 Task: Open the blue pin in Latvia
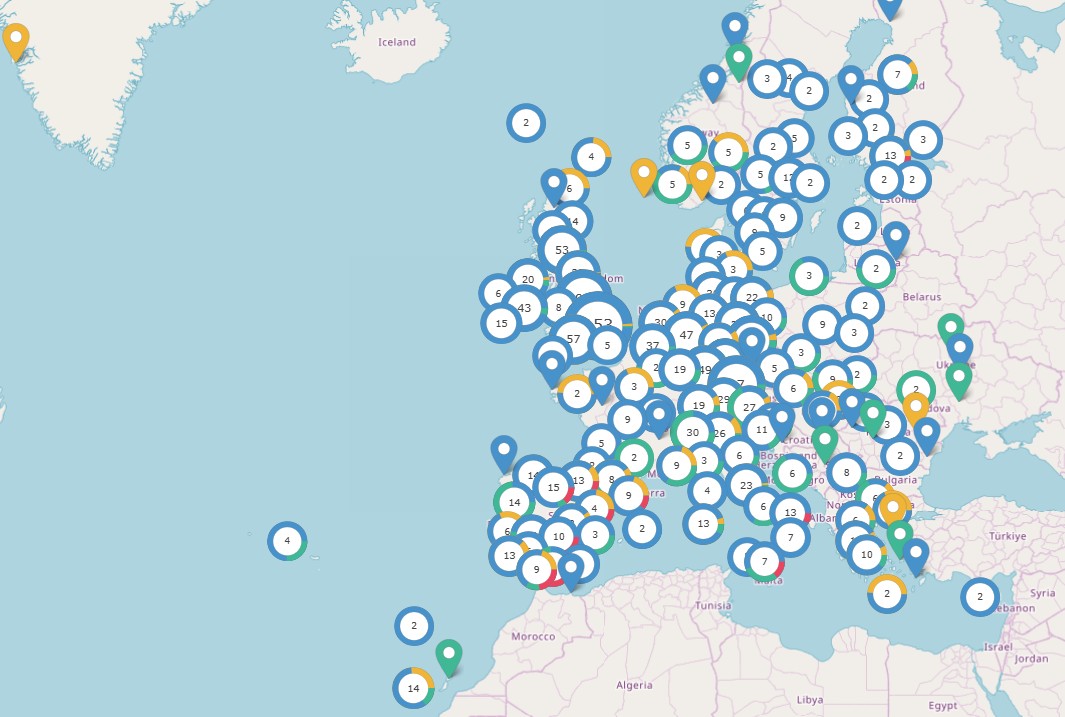[896, 238]
